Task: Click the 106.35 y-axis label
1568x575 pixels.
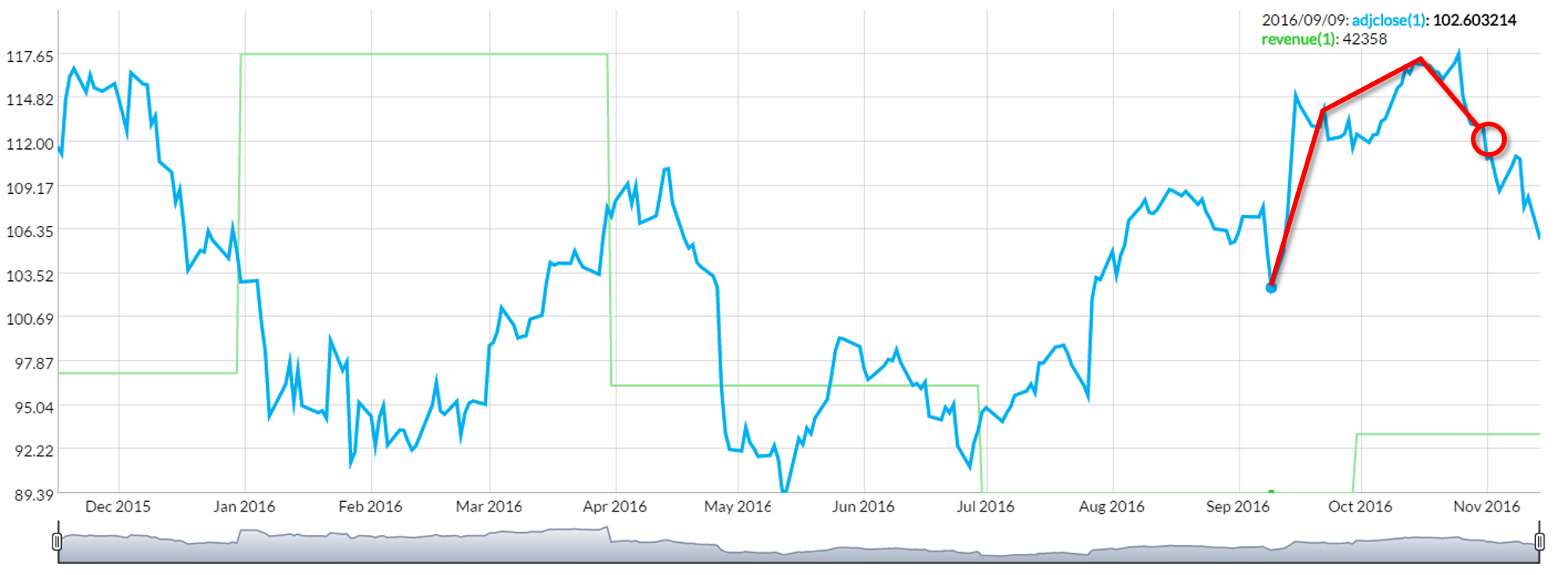Action: click(x=30, y=231)
